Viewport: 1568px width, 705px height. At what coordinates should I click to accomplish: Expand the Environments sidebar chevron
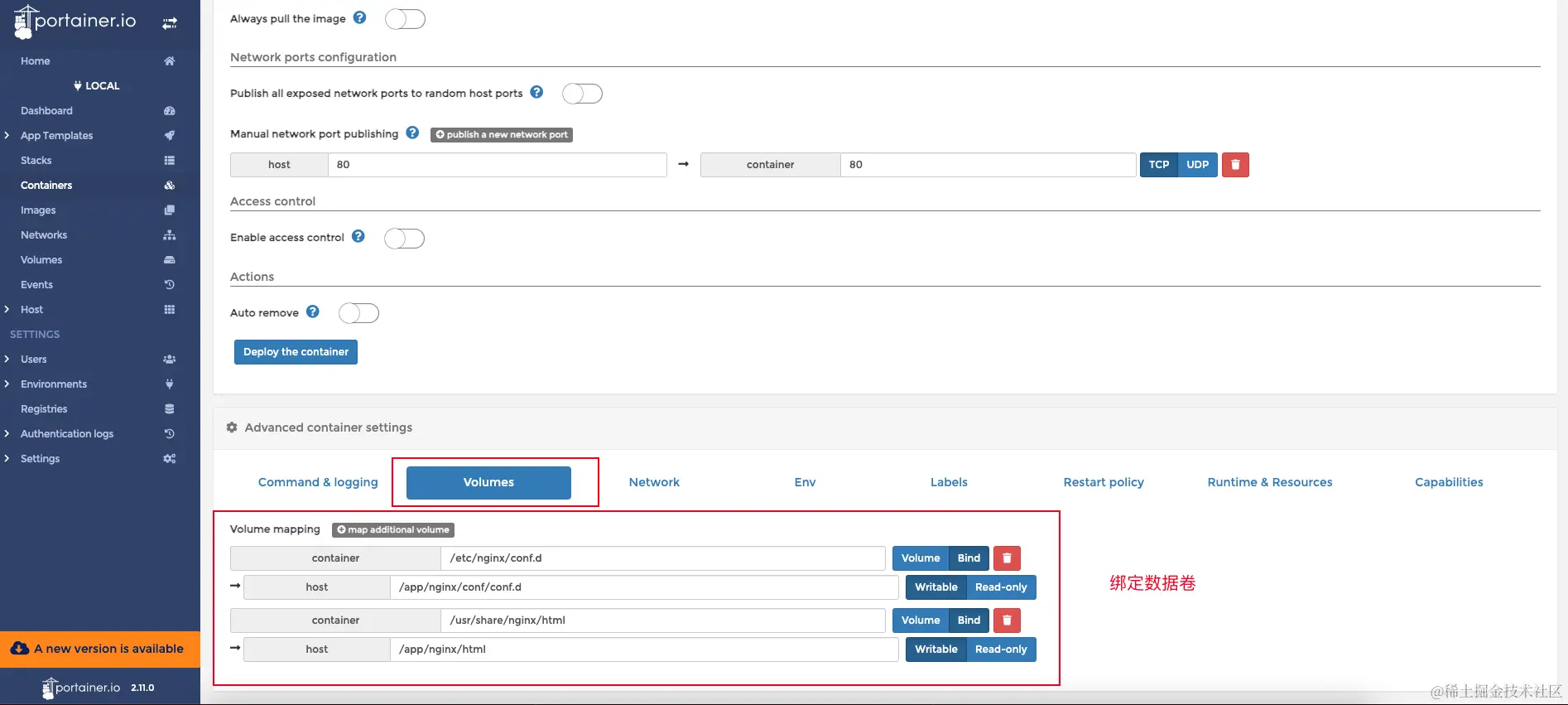(x=7, y=384)
